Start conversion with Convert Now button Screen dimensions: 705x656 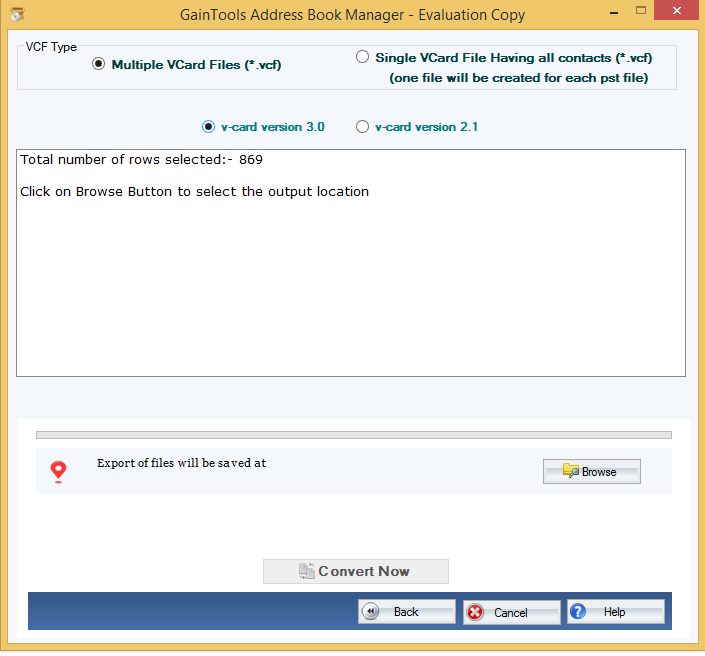[x=356, y=571]
